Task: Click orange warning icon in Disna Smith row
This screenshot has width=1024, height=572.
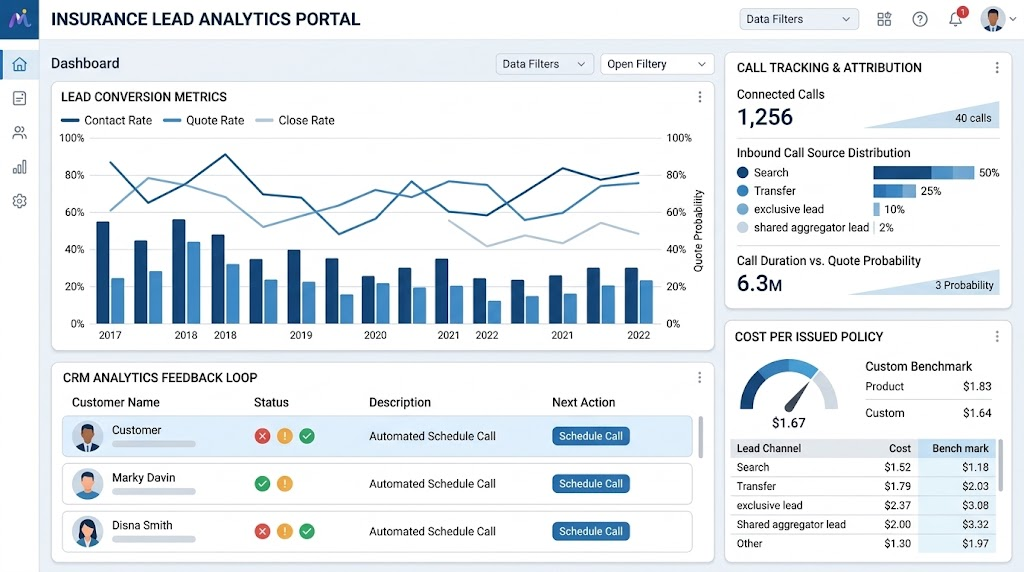Action: (285, 532)
